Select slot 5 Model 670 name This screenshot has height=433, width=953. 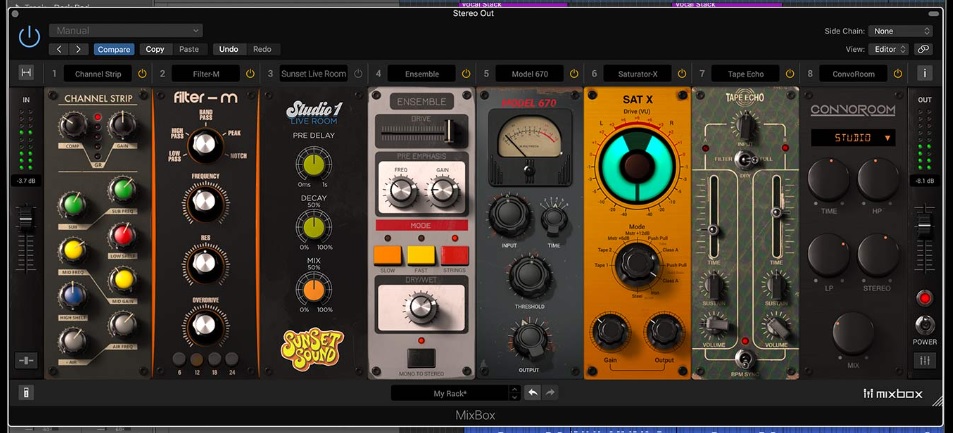pyautogui.click(x=529, y=74)
